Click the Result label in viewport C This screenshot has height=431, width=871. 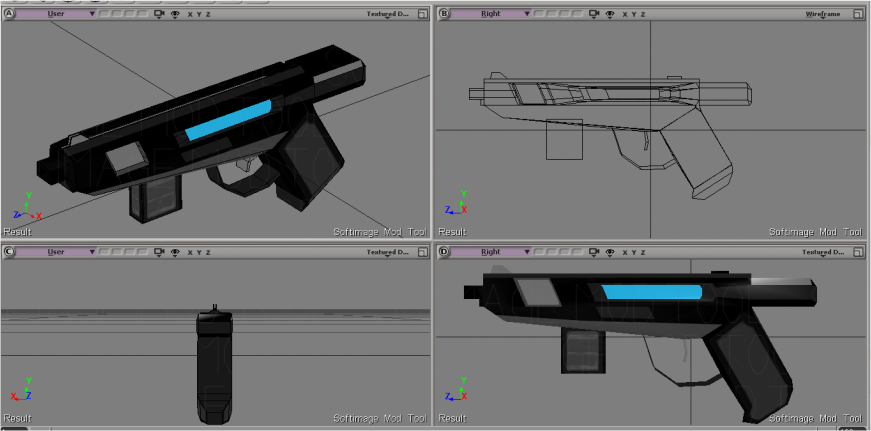click(x=17, y=418)
